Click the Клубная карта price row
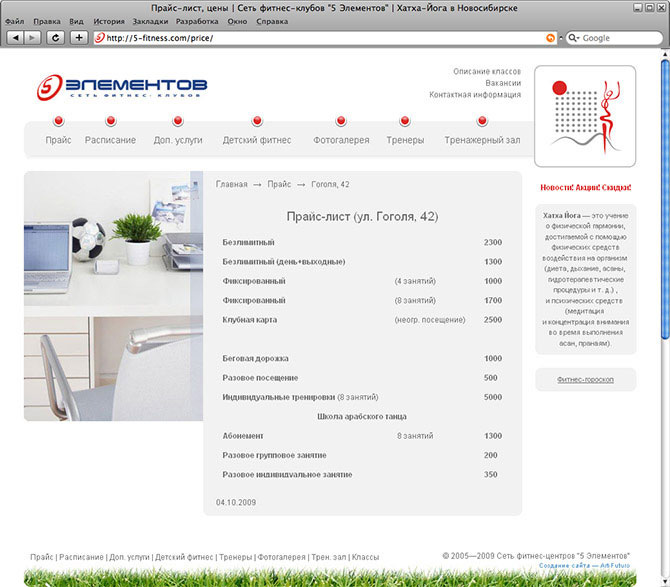 [x=362, y=320]
